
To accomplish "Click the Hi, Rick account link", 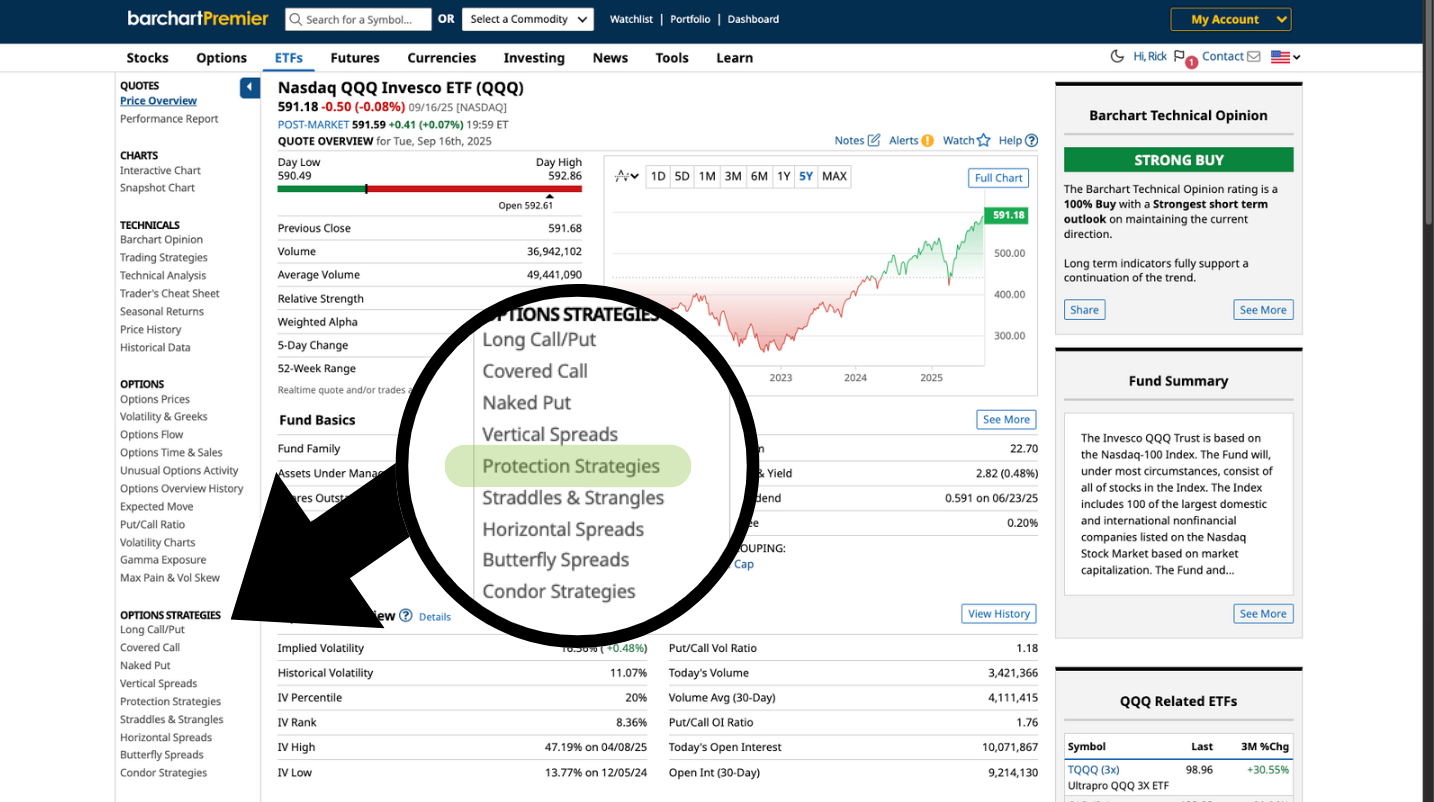I will [1150, 57].
